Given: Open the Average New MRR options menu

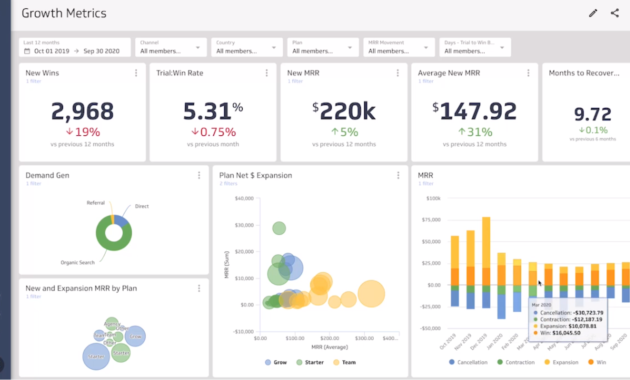Looking at the screenshot, I should coord(528,73).
